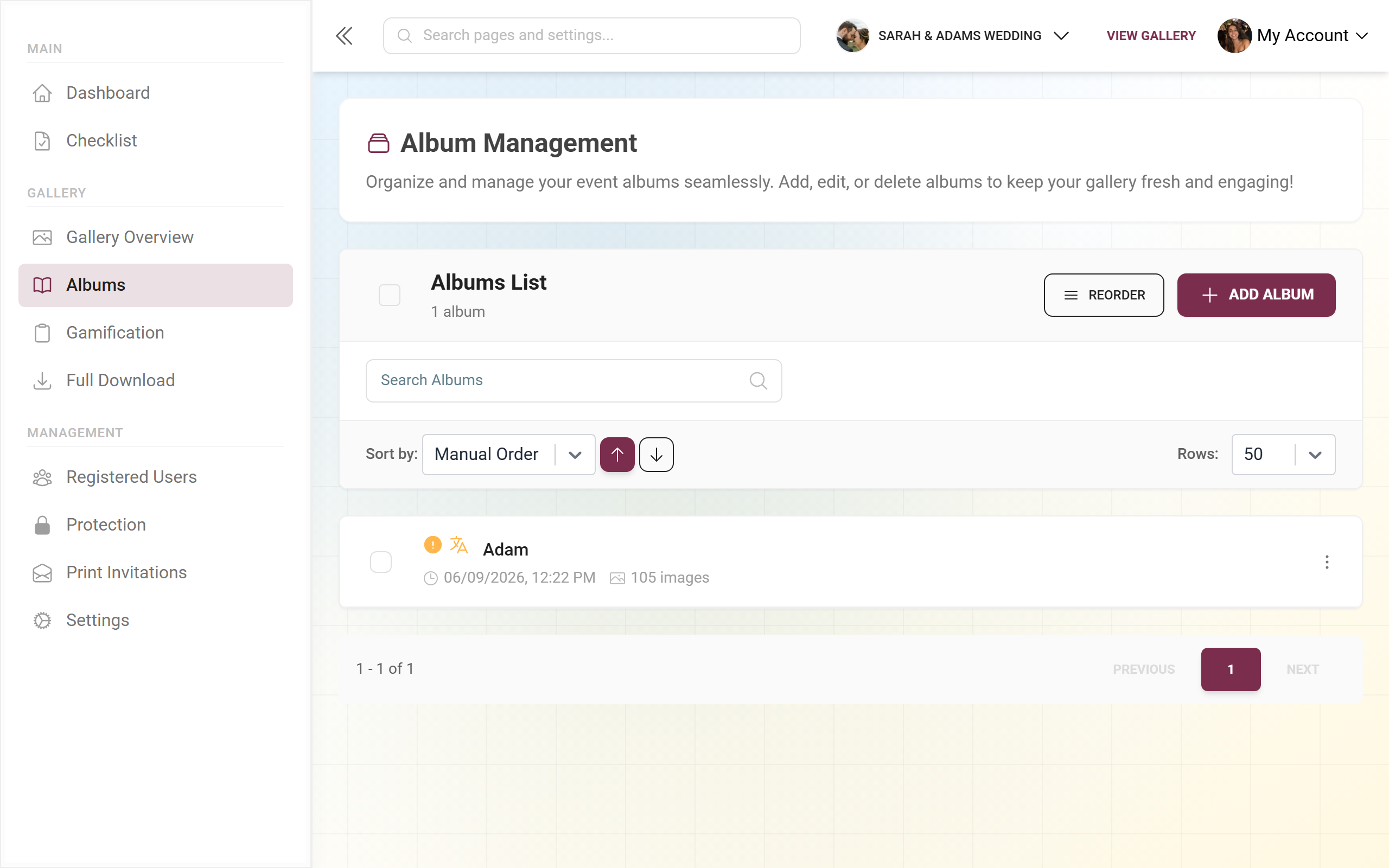The image size is (1389, 868).
Task: Open Print Invitations page
Action: click(x=156, y=572)
